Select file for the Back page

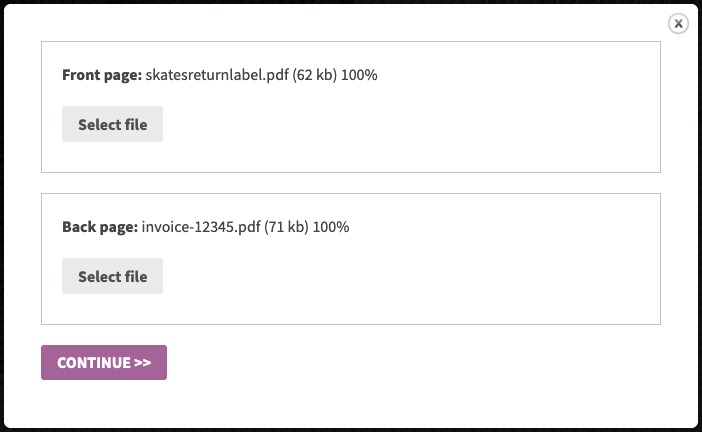pos(112,276)
